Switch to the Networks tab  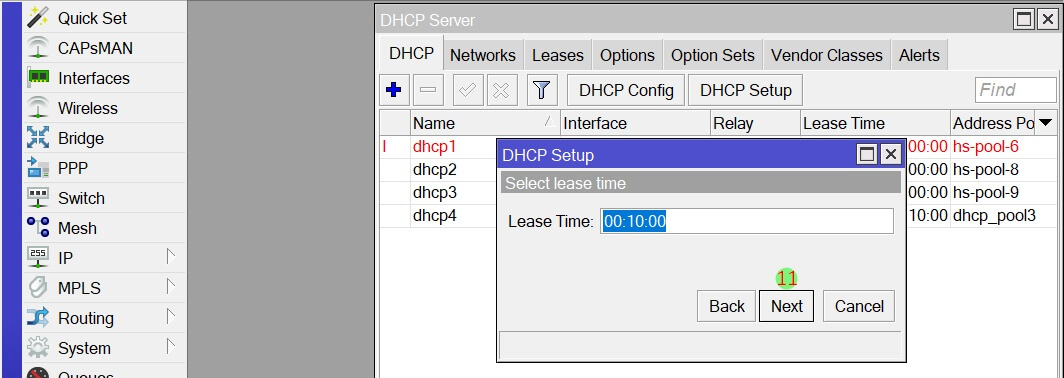(482, 55)
